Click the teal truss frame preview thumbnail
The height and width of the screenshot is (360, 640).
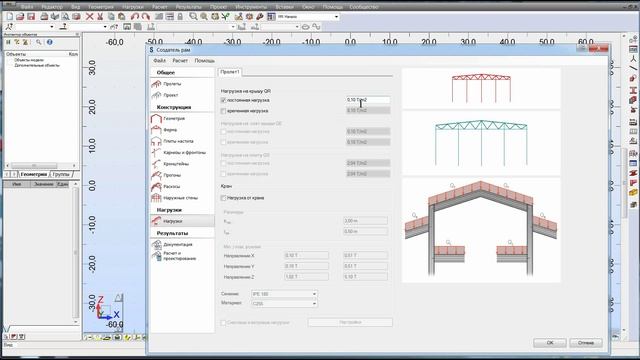click(x=481, y=143)
